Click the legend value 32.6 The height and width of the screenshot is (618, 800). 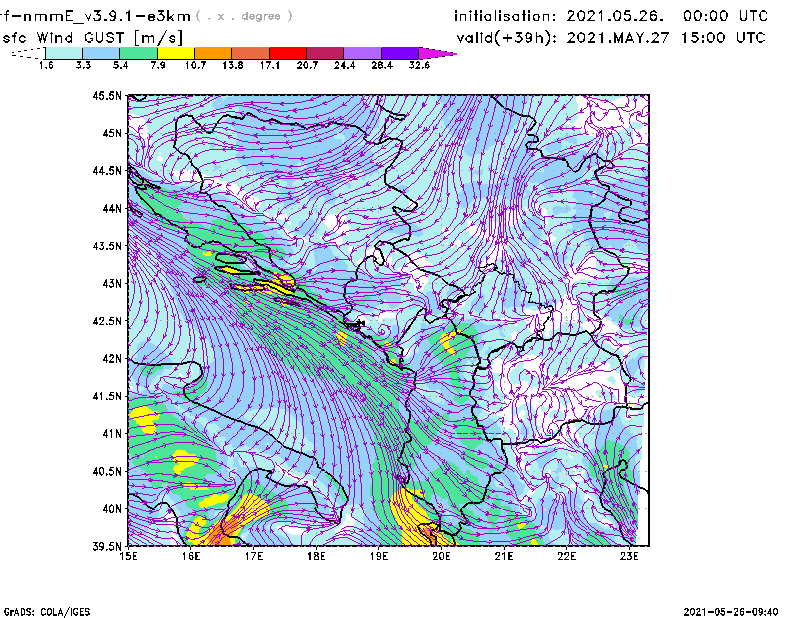419,65
